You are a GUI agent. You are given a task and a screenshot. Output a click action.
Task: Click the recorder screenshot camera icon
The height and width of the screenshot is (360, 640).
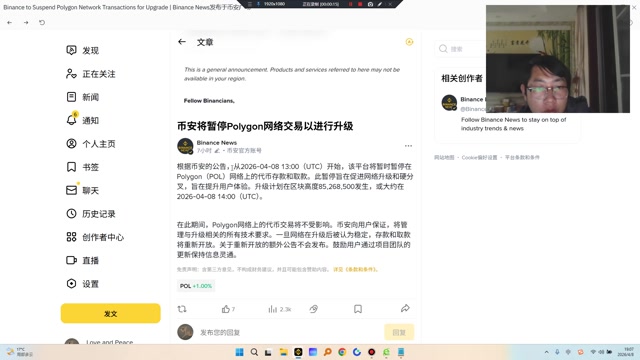tap(370, 4)
